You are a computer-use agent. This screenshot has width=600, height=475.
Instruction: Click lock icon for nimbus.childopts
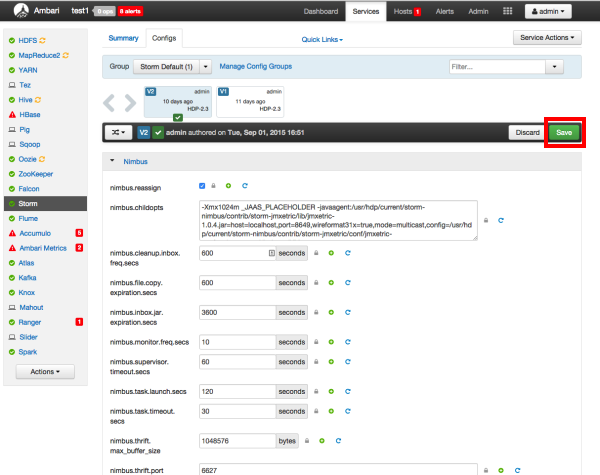[x=486, y=220]
